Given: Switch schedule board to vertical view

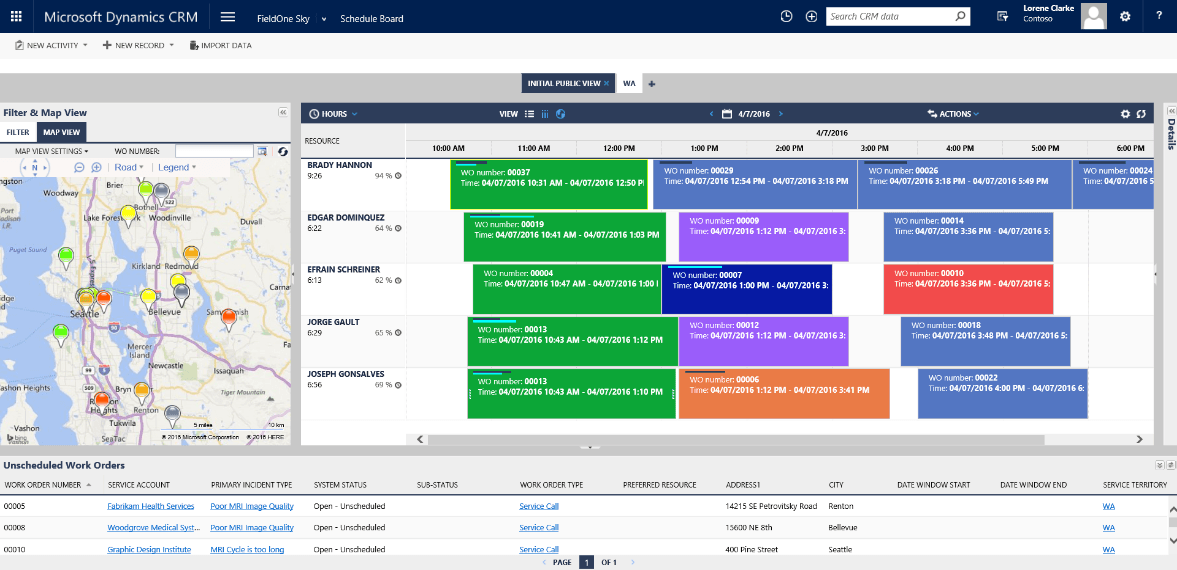Looking at the screenshot, I should pyautogui.click(x=545, y=114).
